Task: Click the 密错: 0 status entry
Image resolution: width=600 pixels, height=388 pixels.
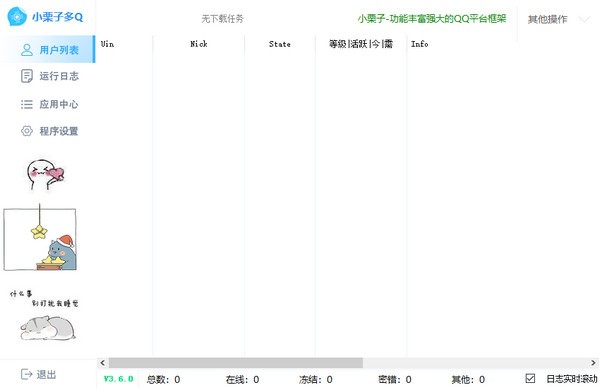Action: pos(395,379)
